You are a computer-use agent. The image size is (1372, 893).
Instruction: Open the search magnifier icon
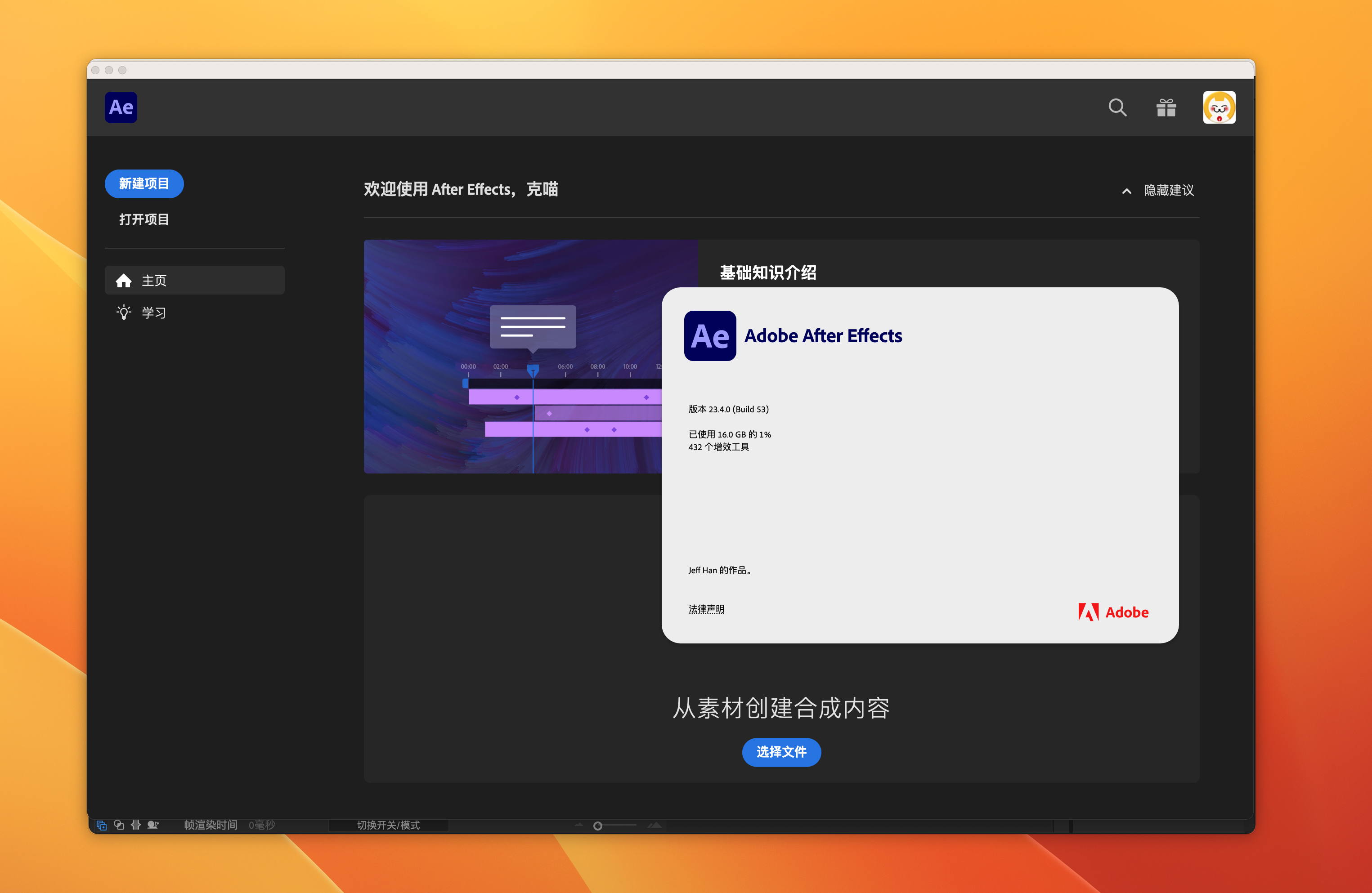(1117, 108)
